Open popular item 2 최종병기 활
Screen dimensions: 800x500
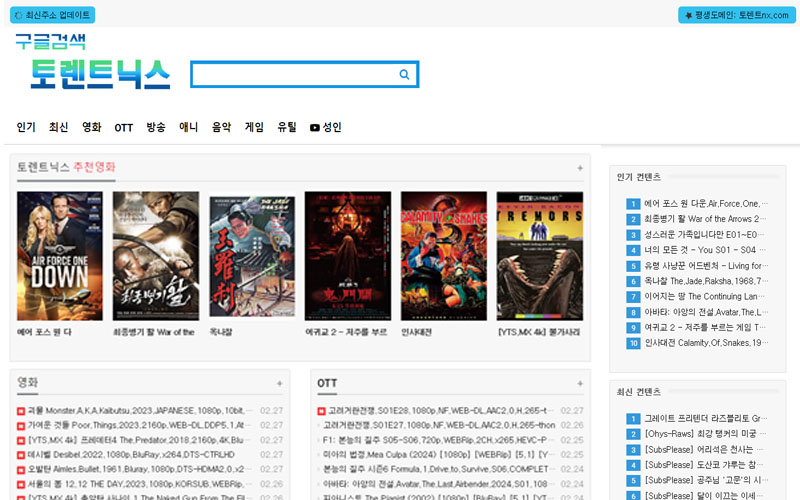tap(705, 219)
